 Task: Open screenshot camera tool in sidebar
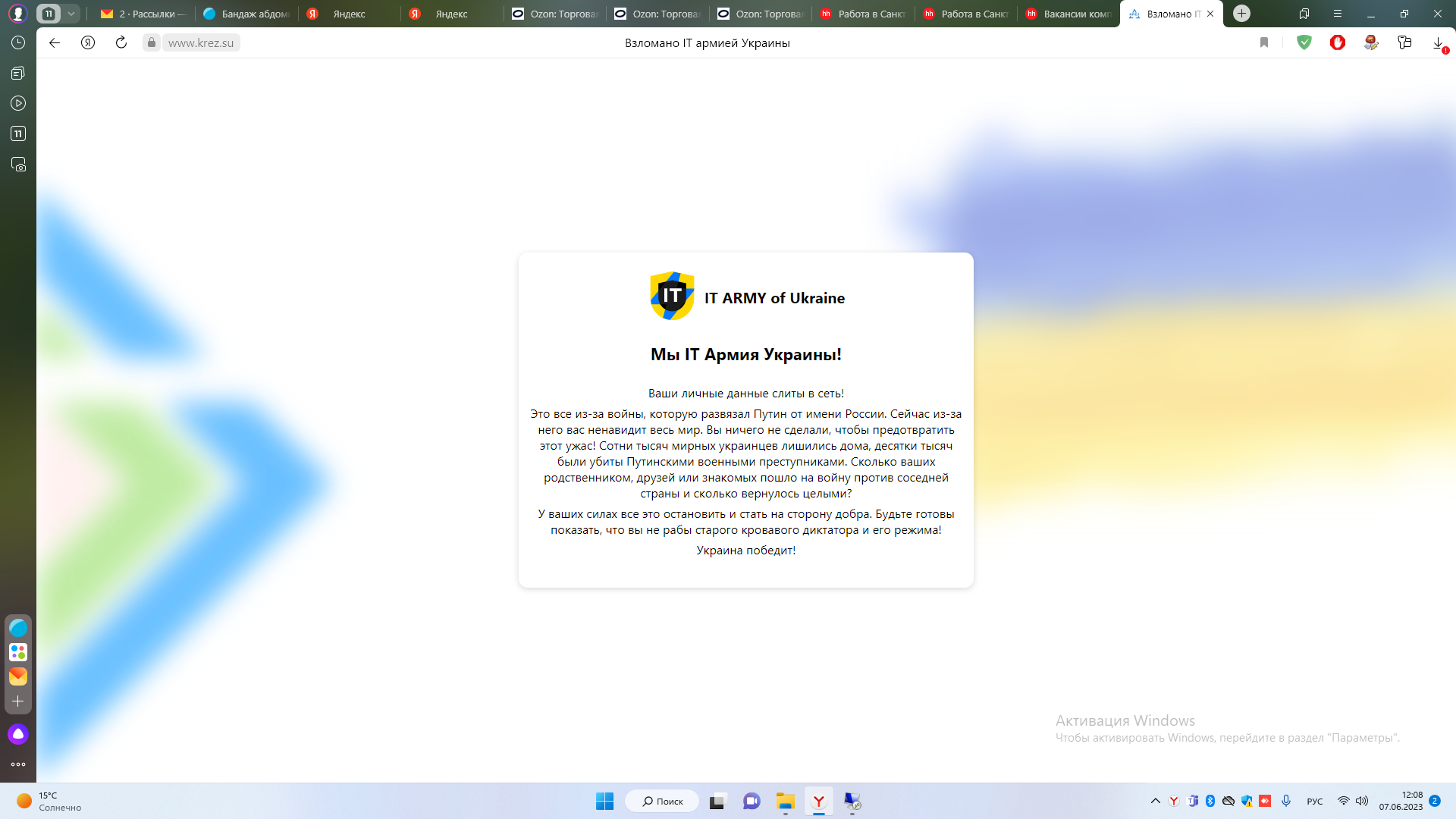18,164
